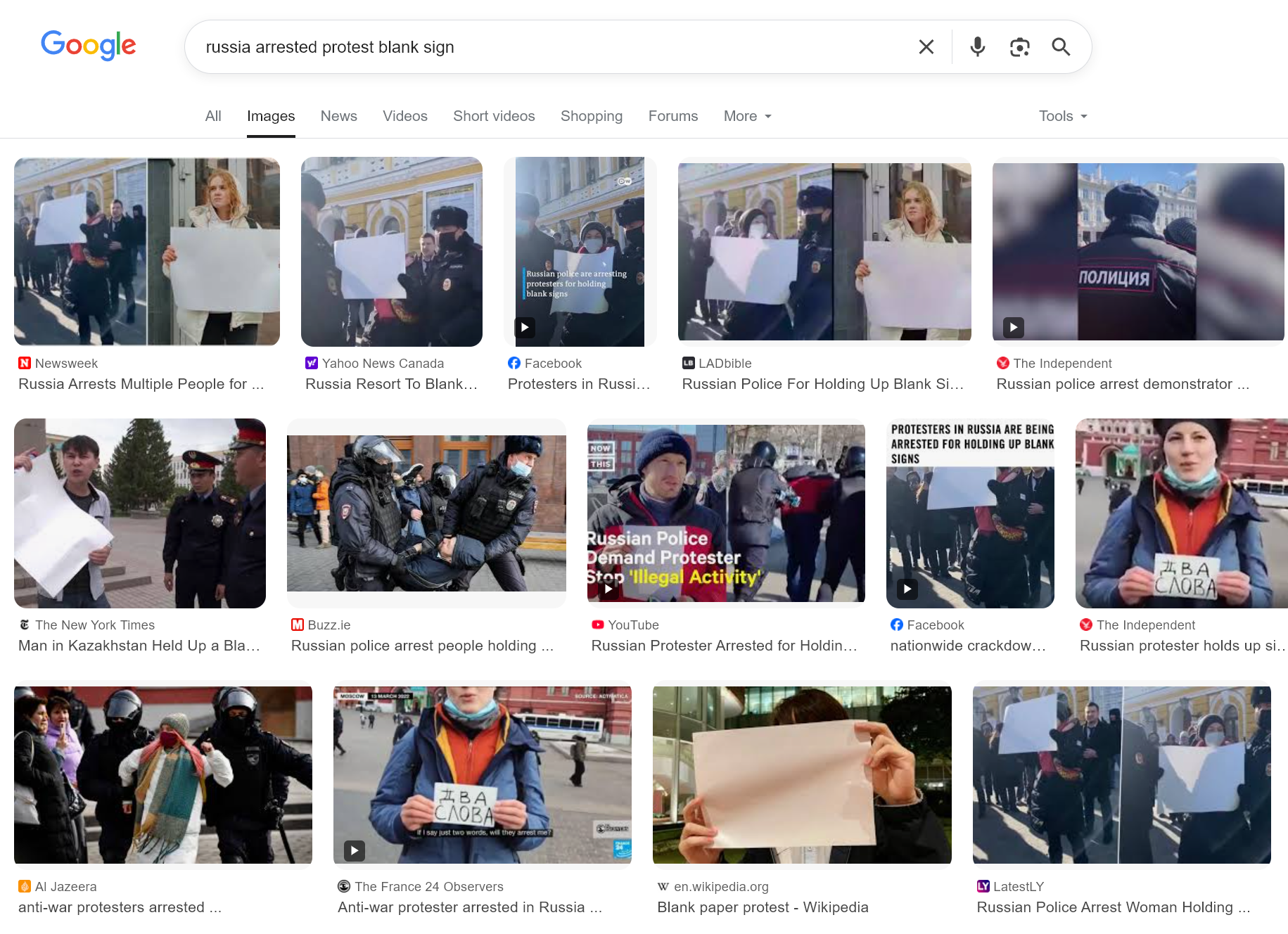The height and width of the screenshot is (934, 1288).
Task: Submit search with magnifying glass icon
Action: click(1061, 47)
